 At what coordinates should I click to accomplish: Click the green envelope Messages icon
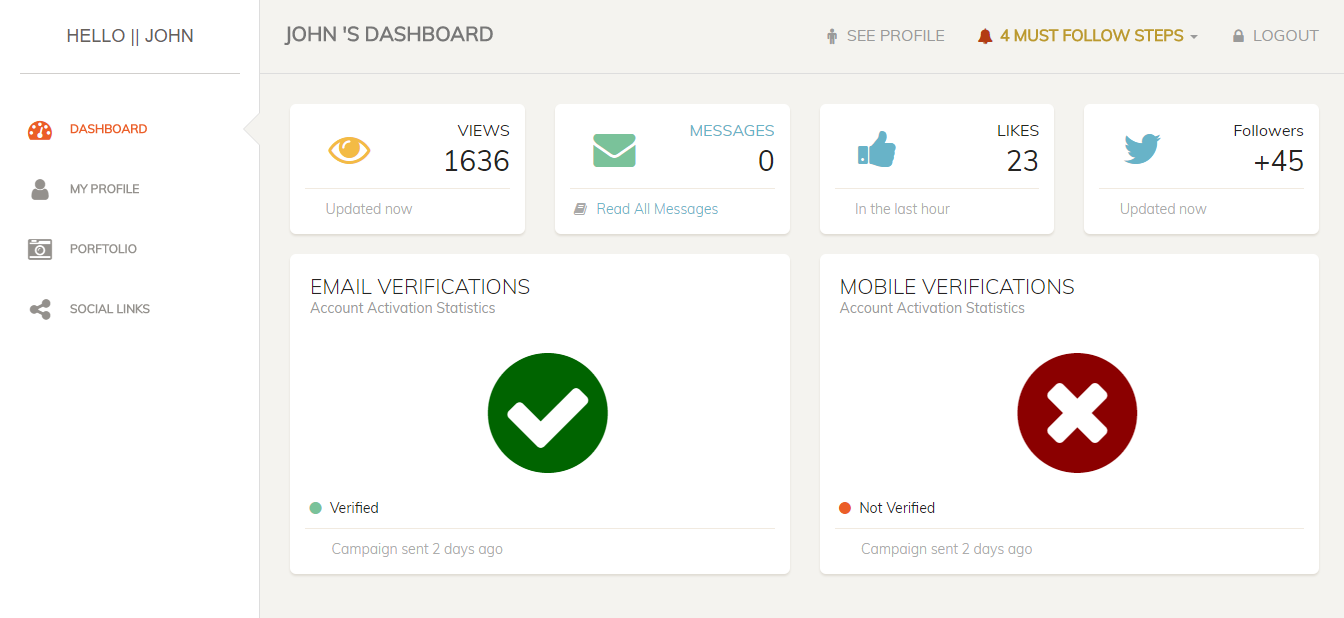(614, 150)
